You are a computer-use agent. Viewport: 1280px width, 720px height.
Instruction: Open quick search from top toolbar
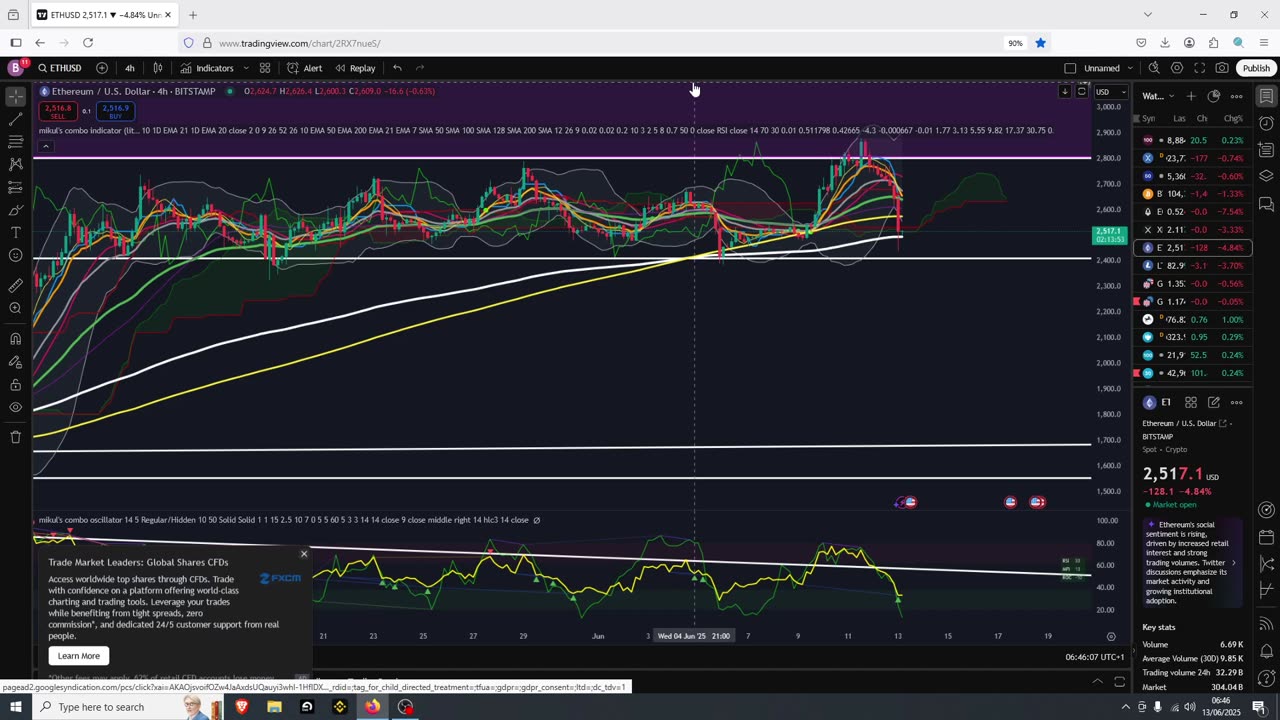pyautogui.click(x=1154, y=68)
